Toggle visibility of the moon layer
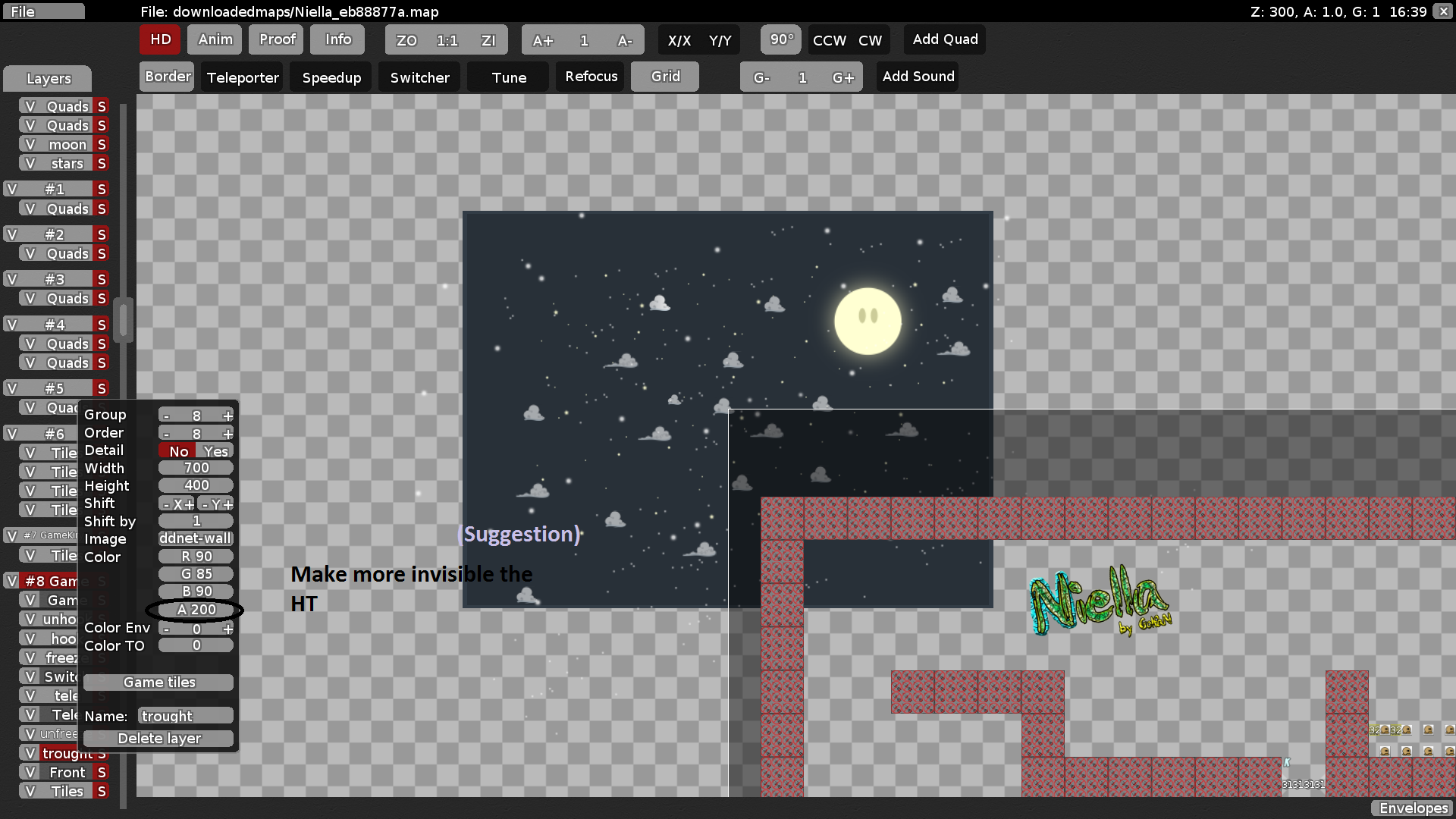The height and width of the screenshot is (819, 1456). 29,144
